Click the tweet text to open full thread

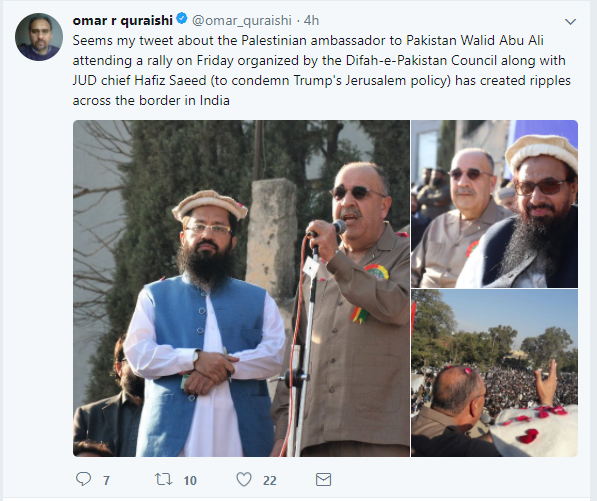321,70
